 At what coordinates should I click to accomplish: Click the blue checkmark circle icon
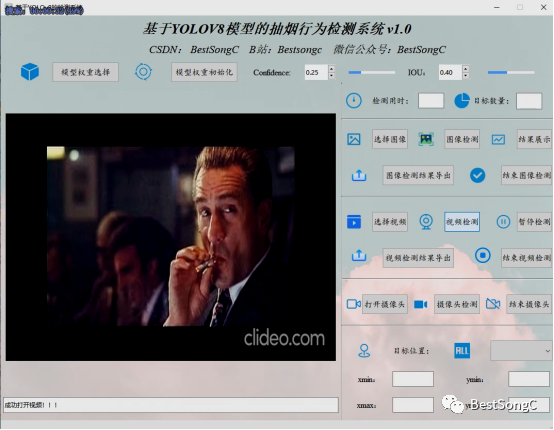tap(477, 175)
